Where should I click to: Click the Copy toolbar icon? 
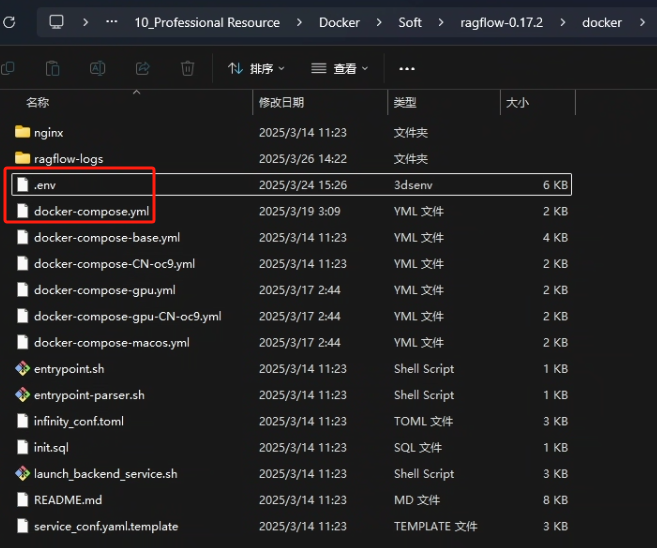tap(8, 68)
